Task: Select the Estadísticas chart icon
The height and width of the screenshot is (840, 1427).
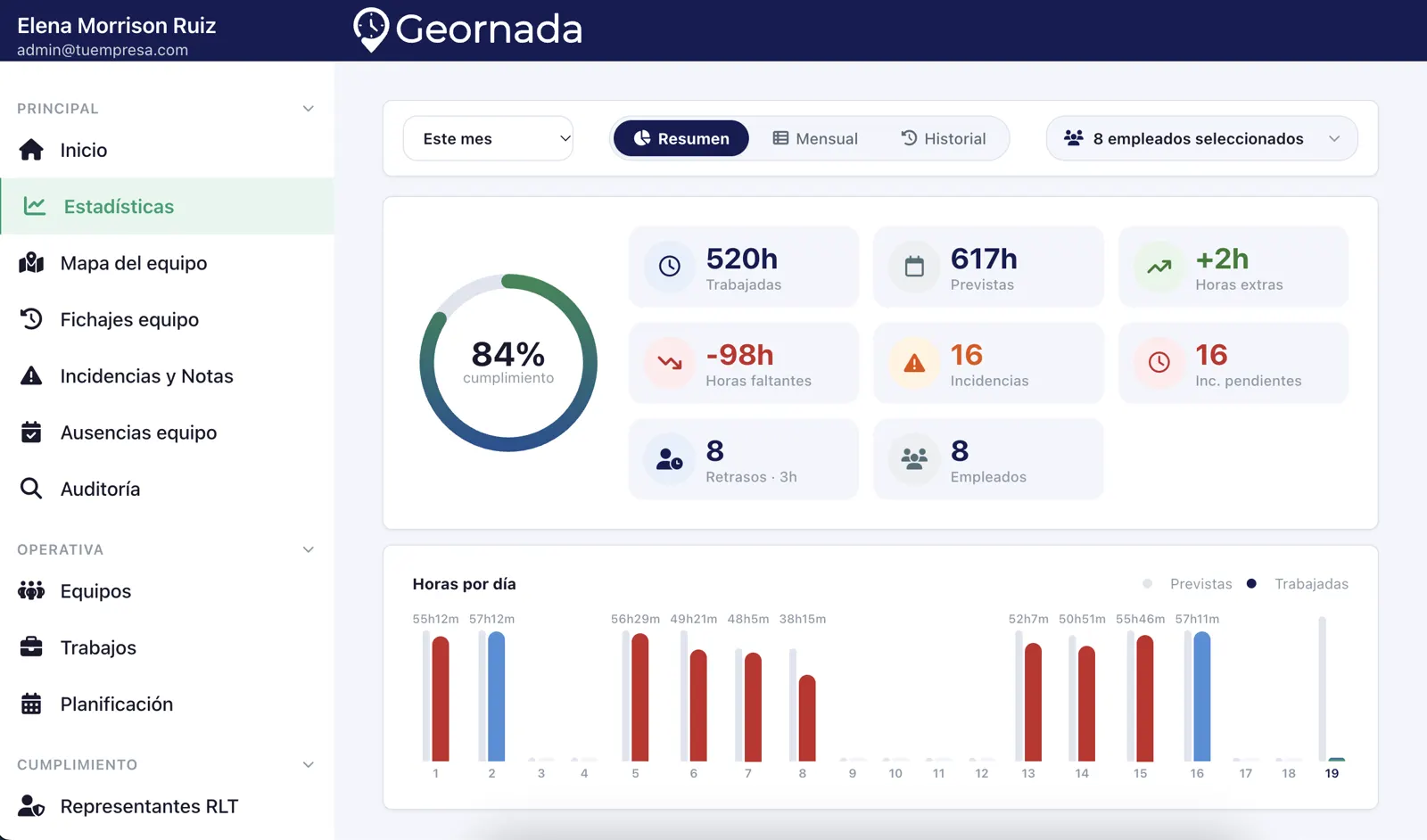Action: click(35, 206)
